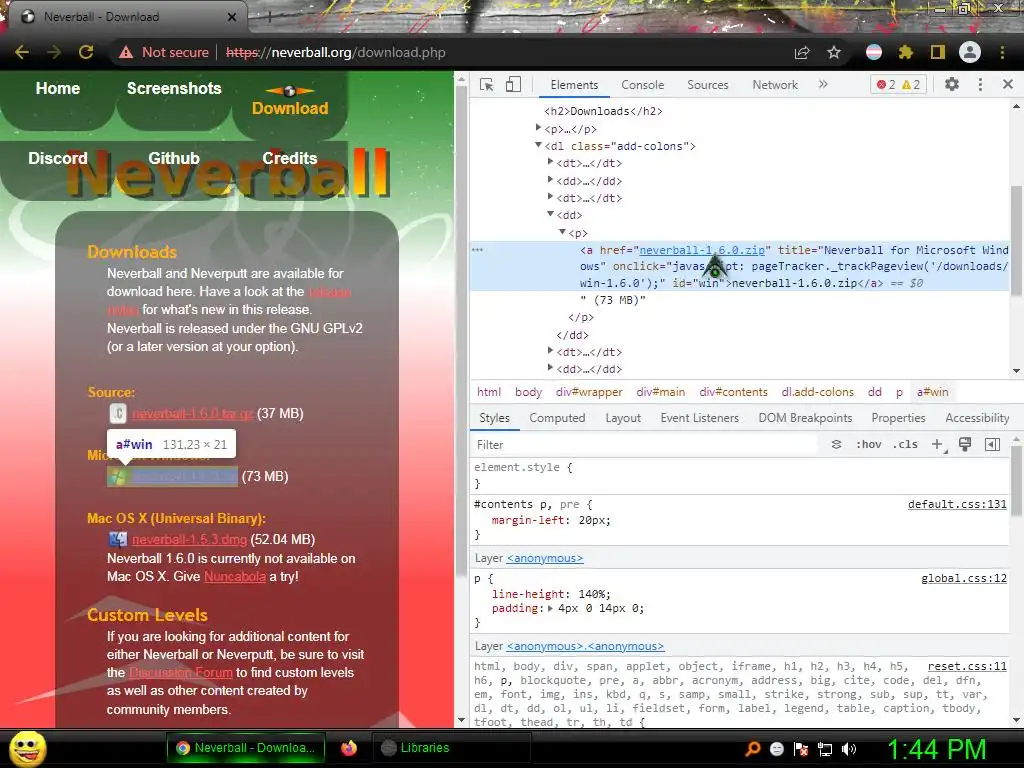The image size is (1024, 768).
Task: Close the DevTools panel
Action: [x=1008, y=84]
